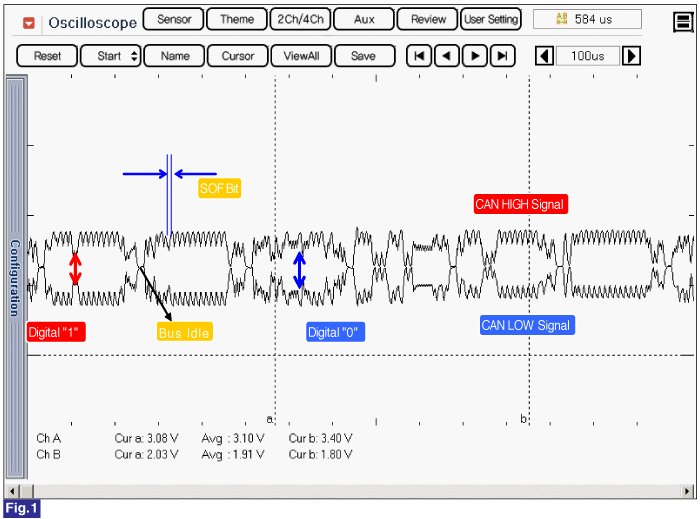
Task: Open the Start button's dropdown arrows
Action: click(134, 56)
